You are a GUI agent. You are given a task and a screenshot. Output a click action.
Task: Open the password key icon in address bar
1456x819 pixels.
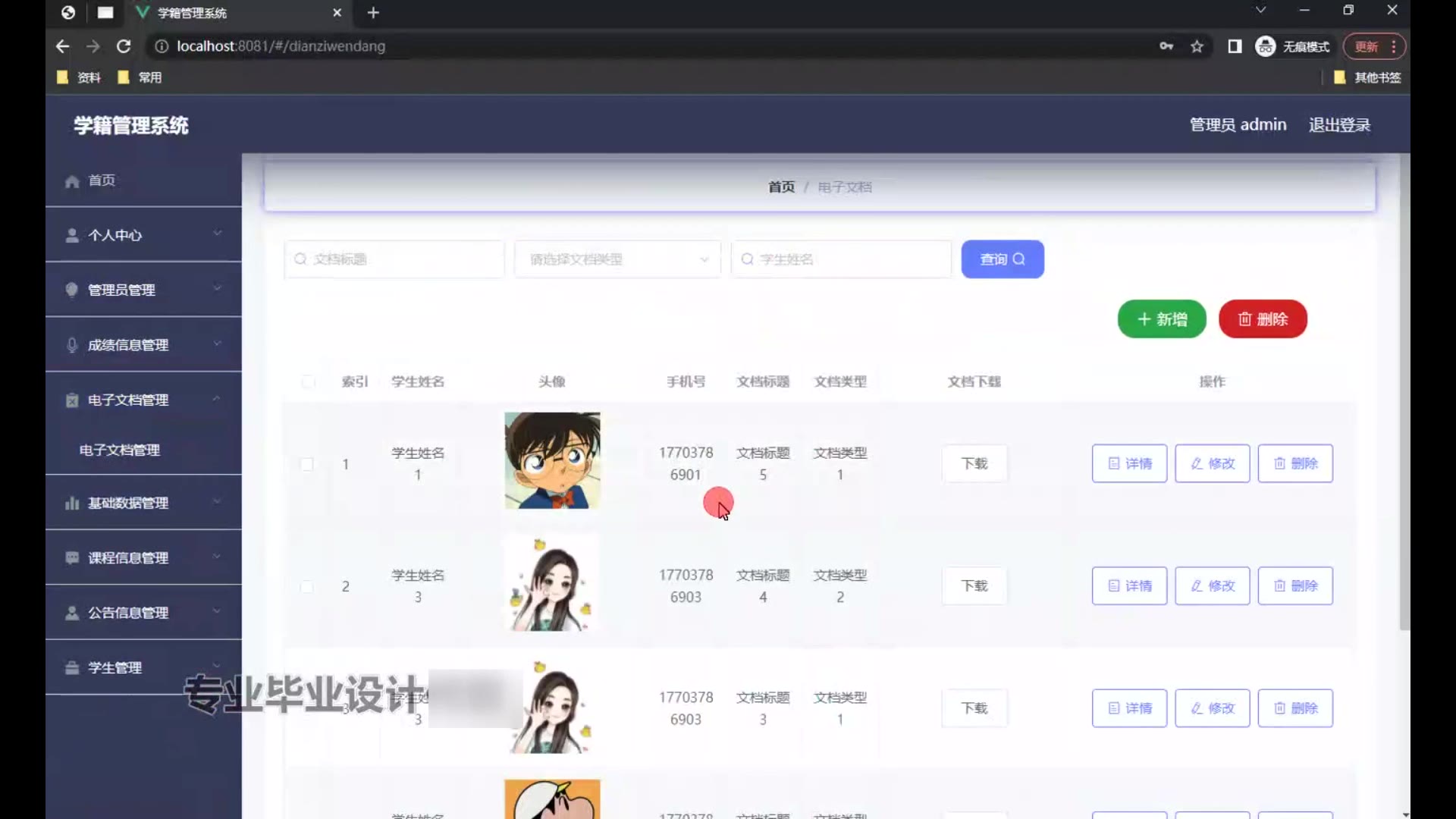click(1166, 46)
